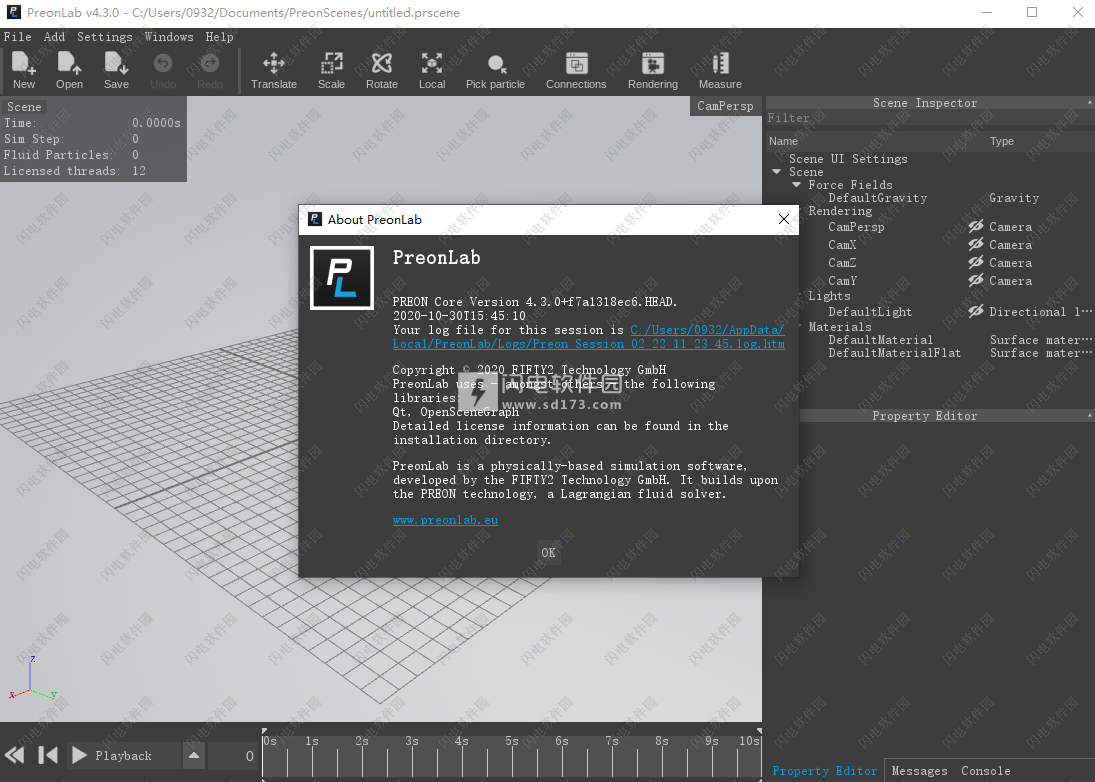The image size is (1095, 782).
Task: Select the Scale tool
Action: (x=331, y=71)
